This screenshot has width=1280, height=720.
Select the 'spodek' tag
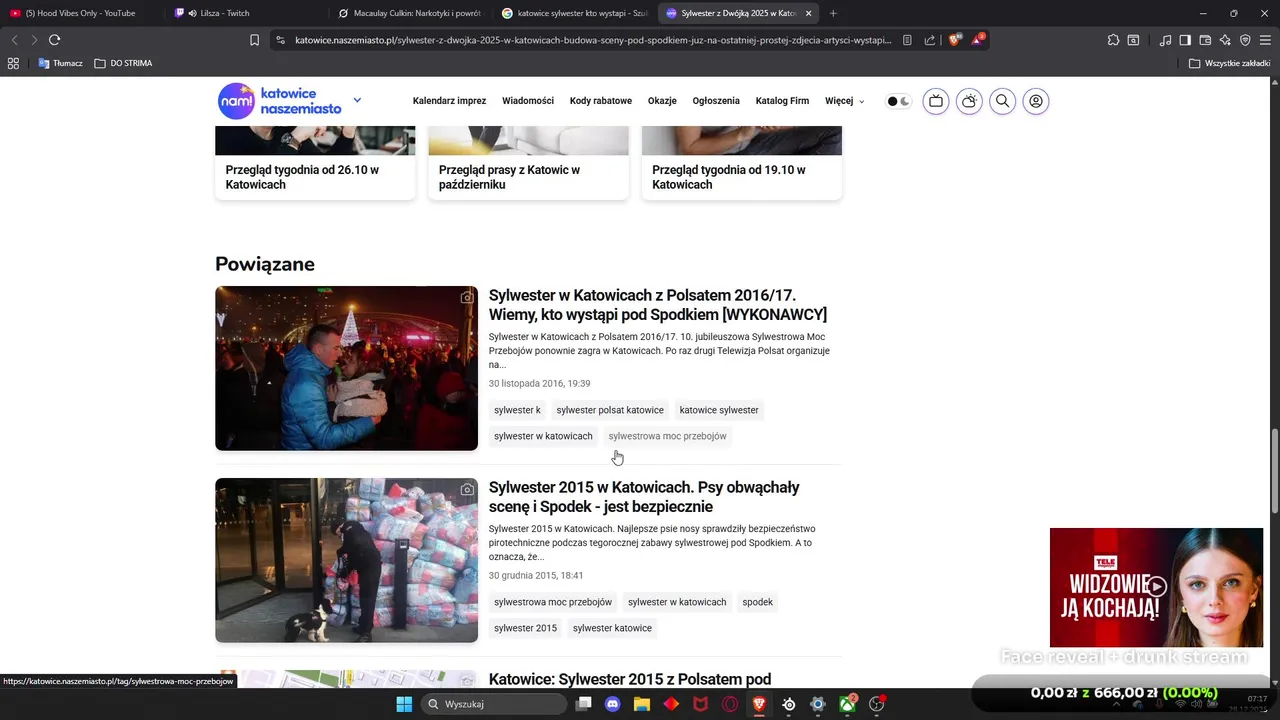[x=757, y=602]
